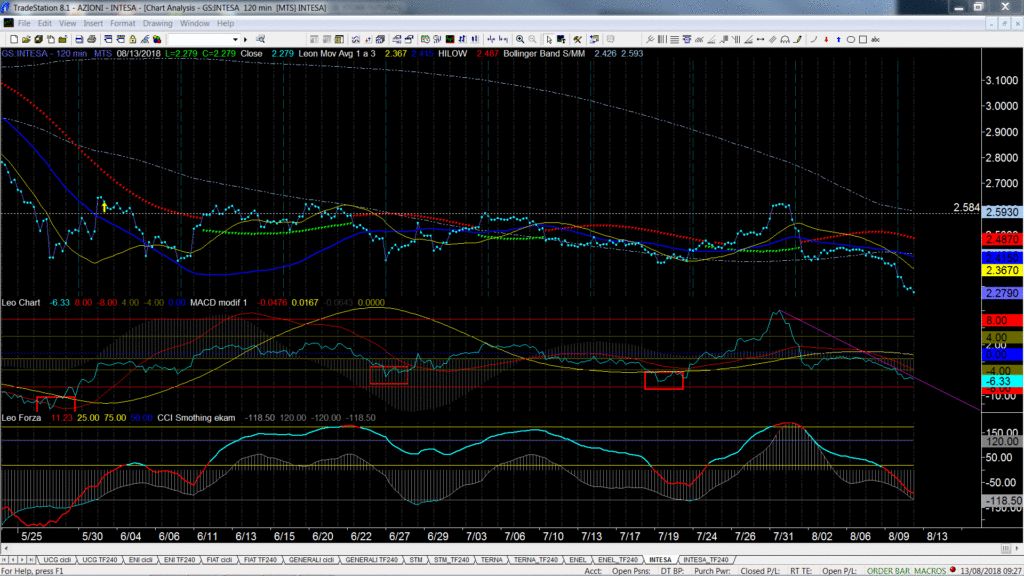Select the pencil drawing tool
Image resolution: width=1024 pixels, height=576 pixels.
point(797,39)
